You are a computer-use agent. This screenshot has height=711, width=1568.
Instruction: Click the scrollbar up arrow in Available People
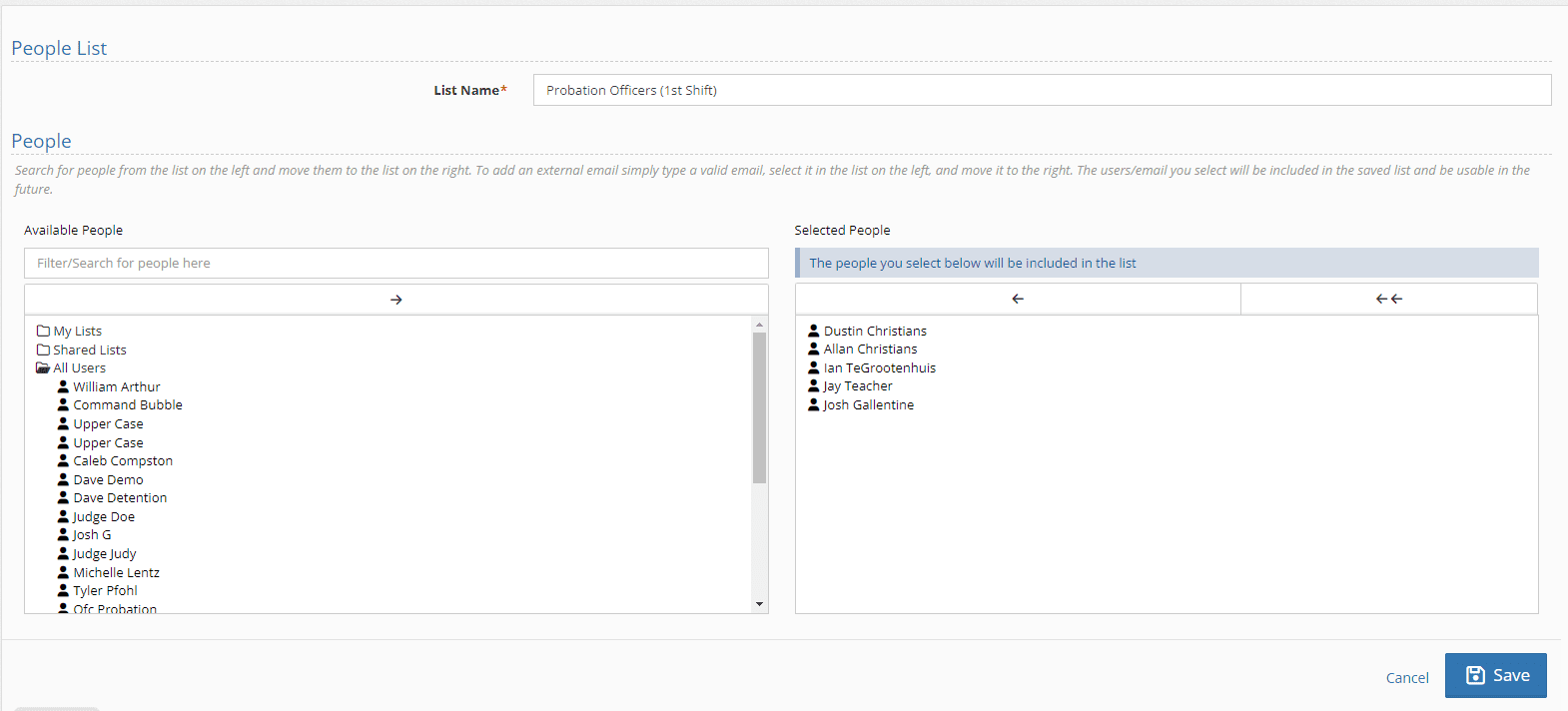[759, 325]
